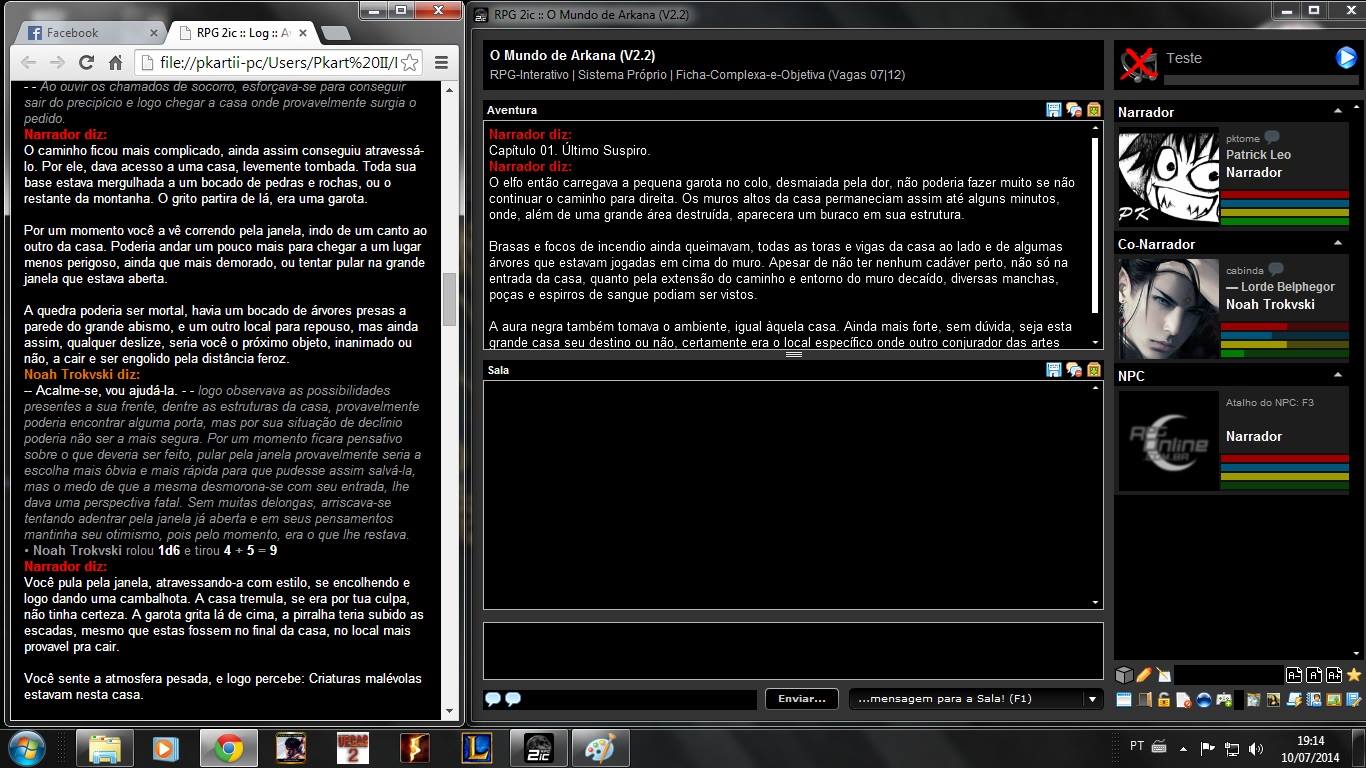The image size is (1366, 768).
Task: Toggle the muted music icon beside Teste
Action: pos(1138,64)
